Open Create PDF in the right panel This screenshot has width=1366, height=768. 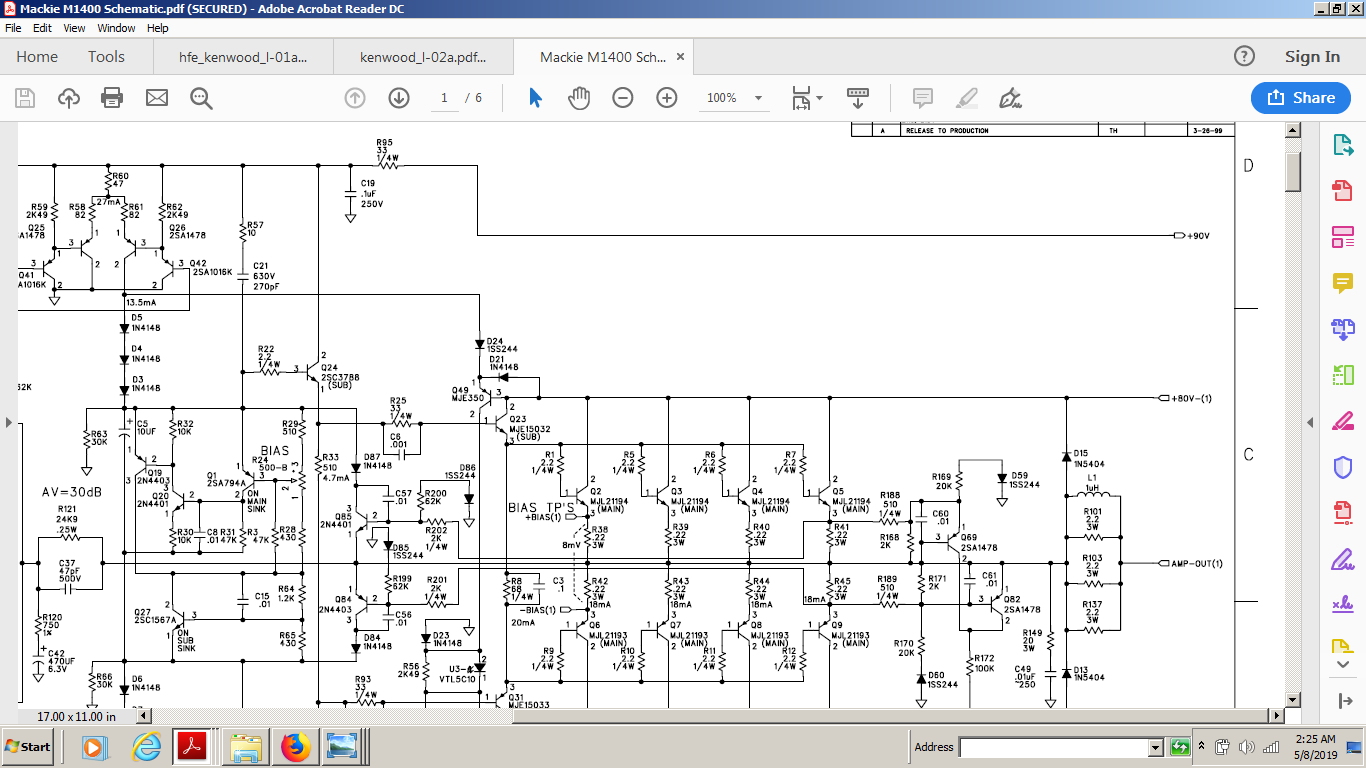[1342, 191]
